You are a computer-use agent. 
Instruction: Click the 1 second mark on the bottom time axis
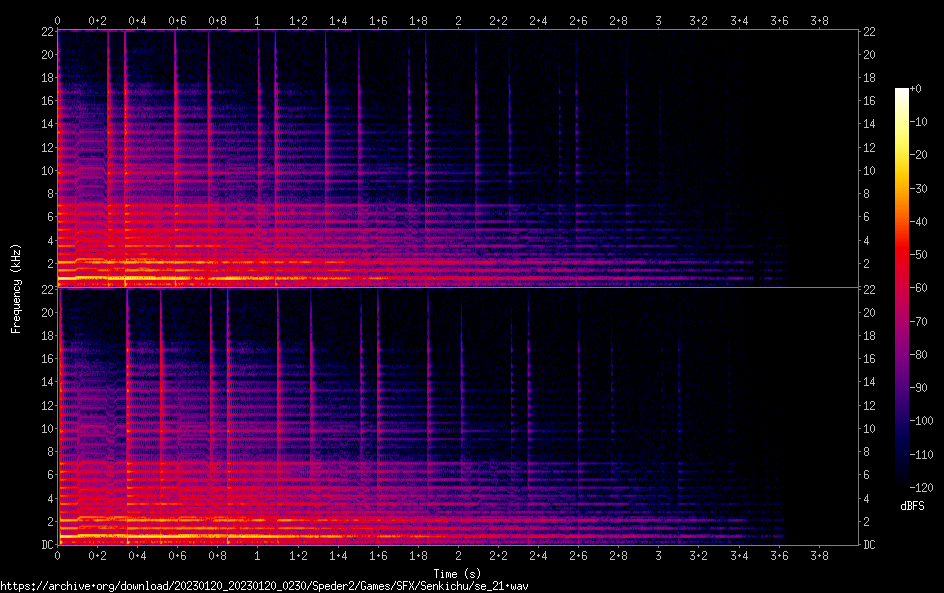coord(258,555)
